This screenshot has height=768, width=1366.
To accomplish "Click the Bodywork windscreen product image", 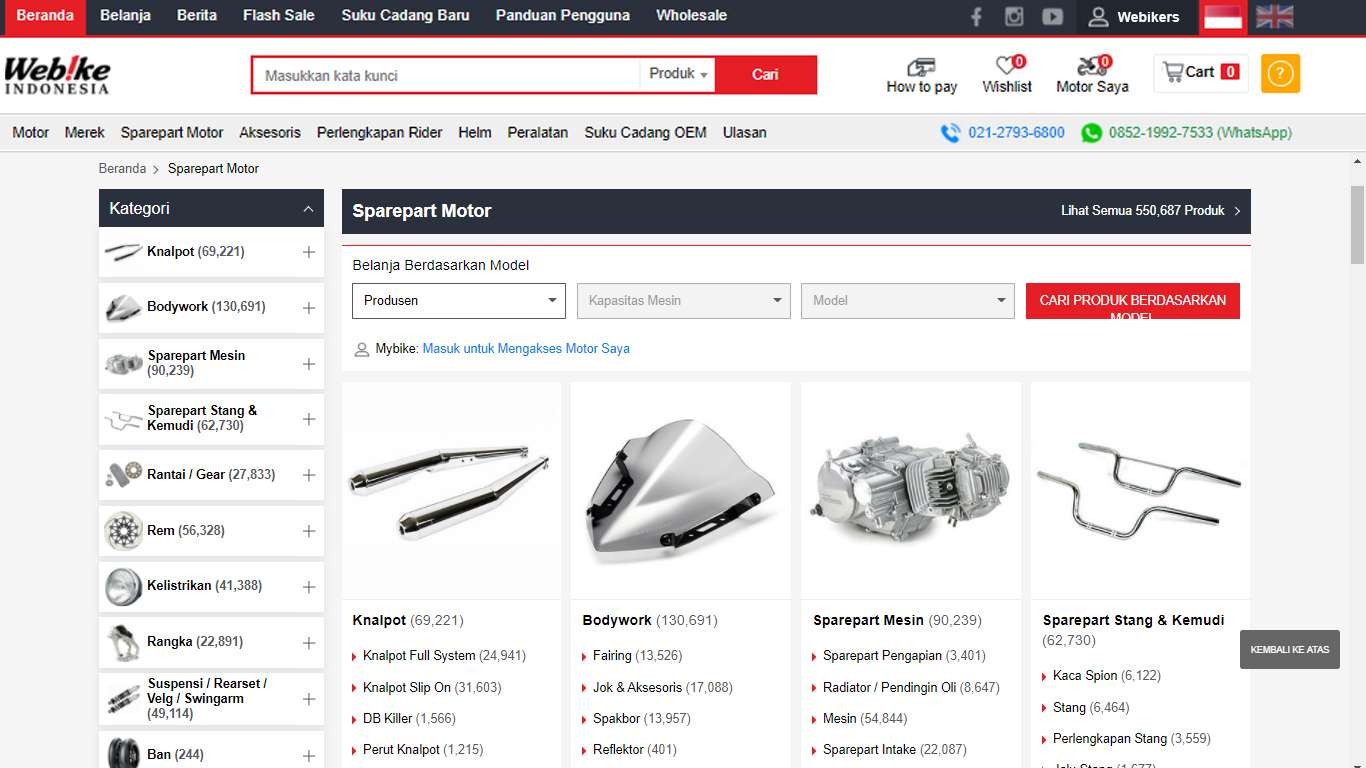I will point(680,491).
